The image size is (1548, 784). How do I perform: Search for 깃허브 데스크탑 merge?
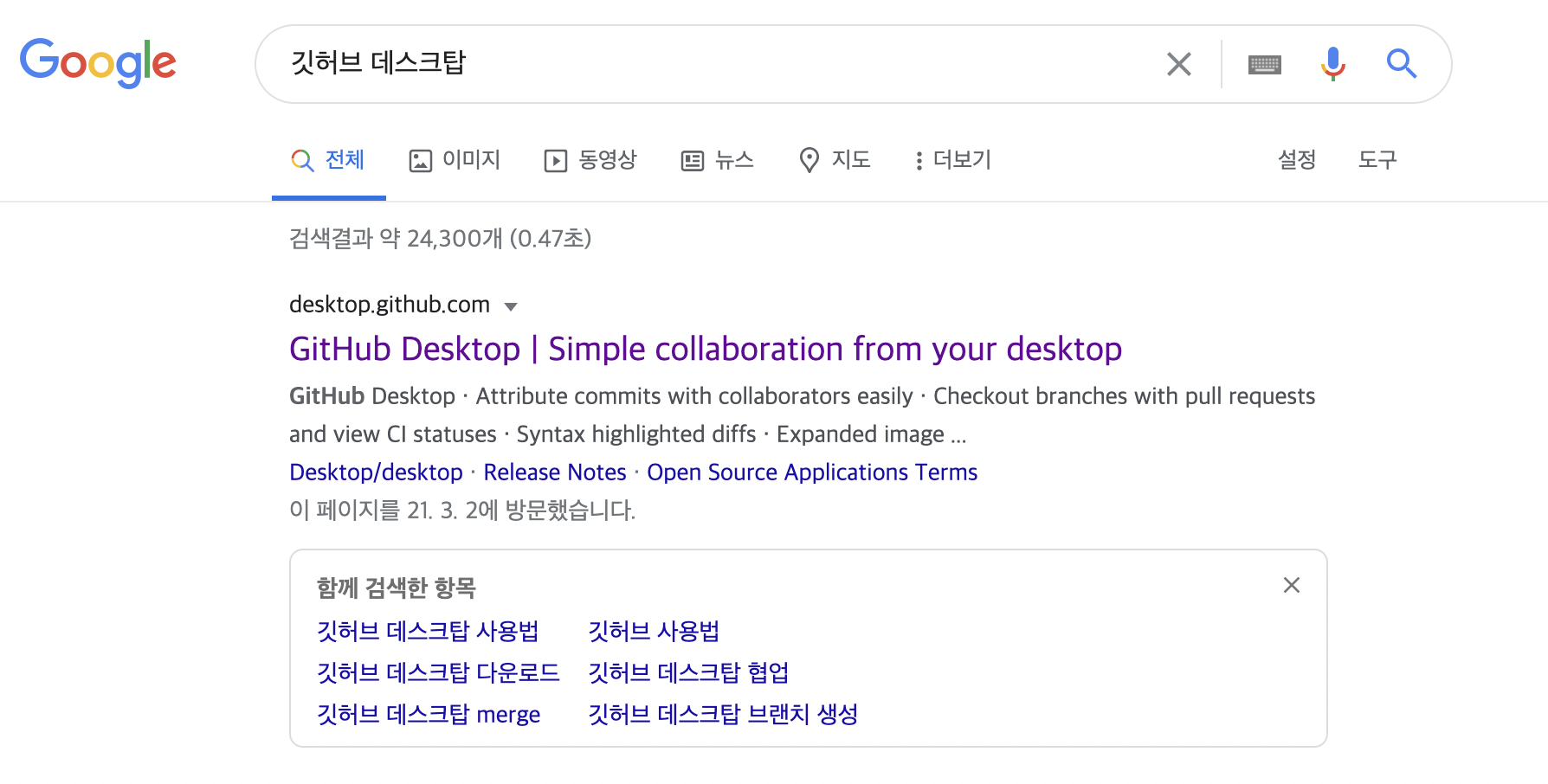point(429,715)
